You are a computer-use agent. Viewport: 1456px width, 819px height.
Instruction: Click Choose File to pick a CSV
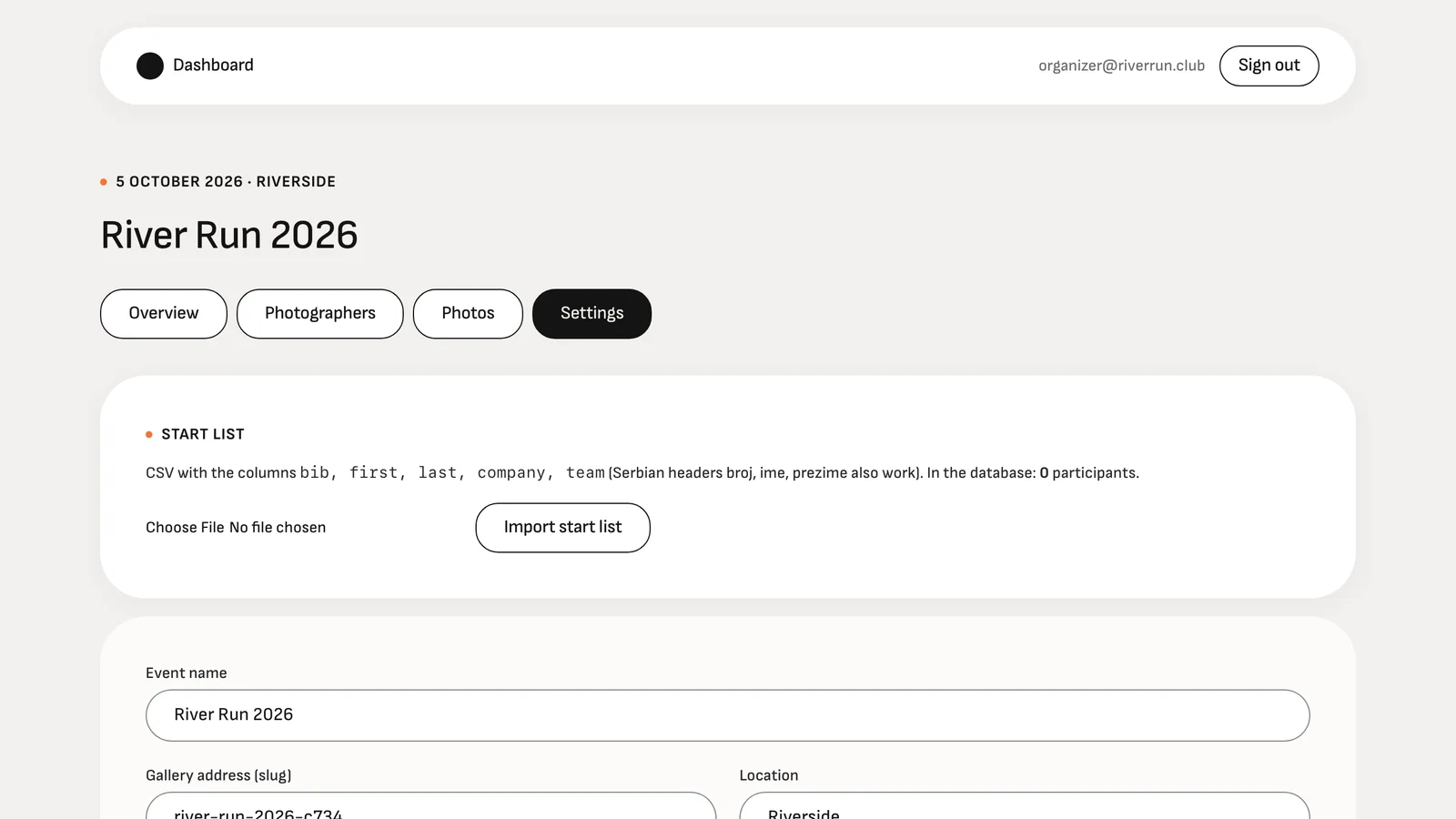pyautogui.click(x=185, y=528)
